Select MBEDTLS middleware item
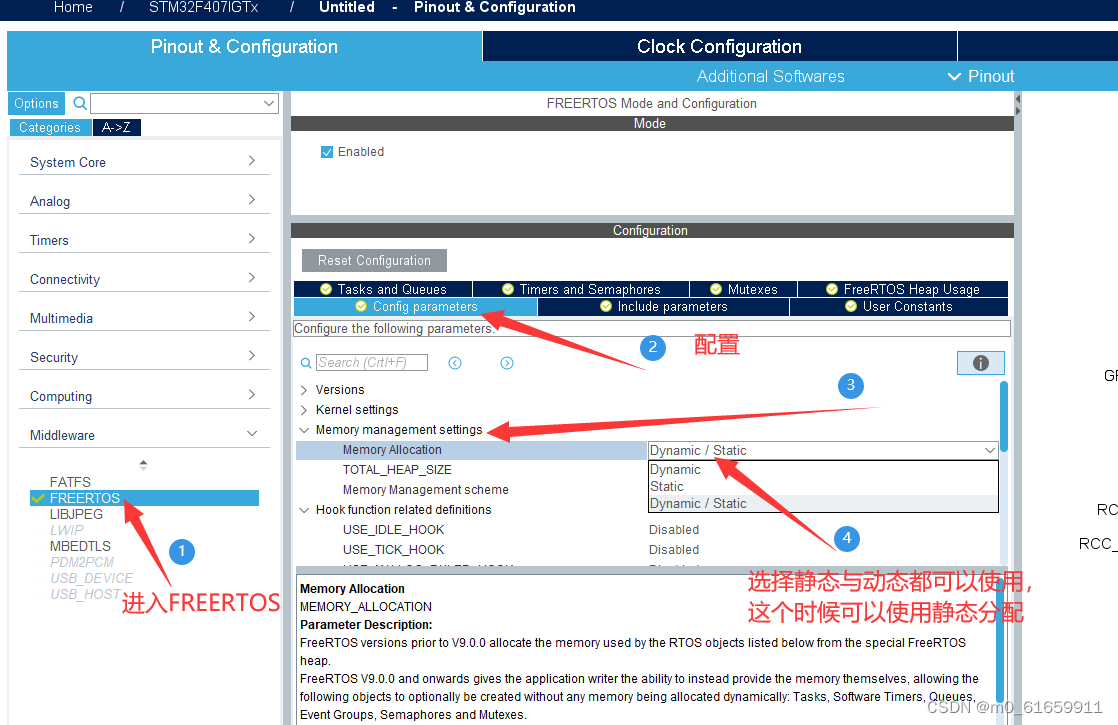The image size is (1118, 725). pyautogui.click(x=80, y=546)
